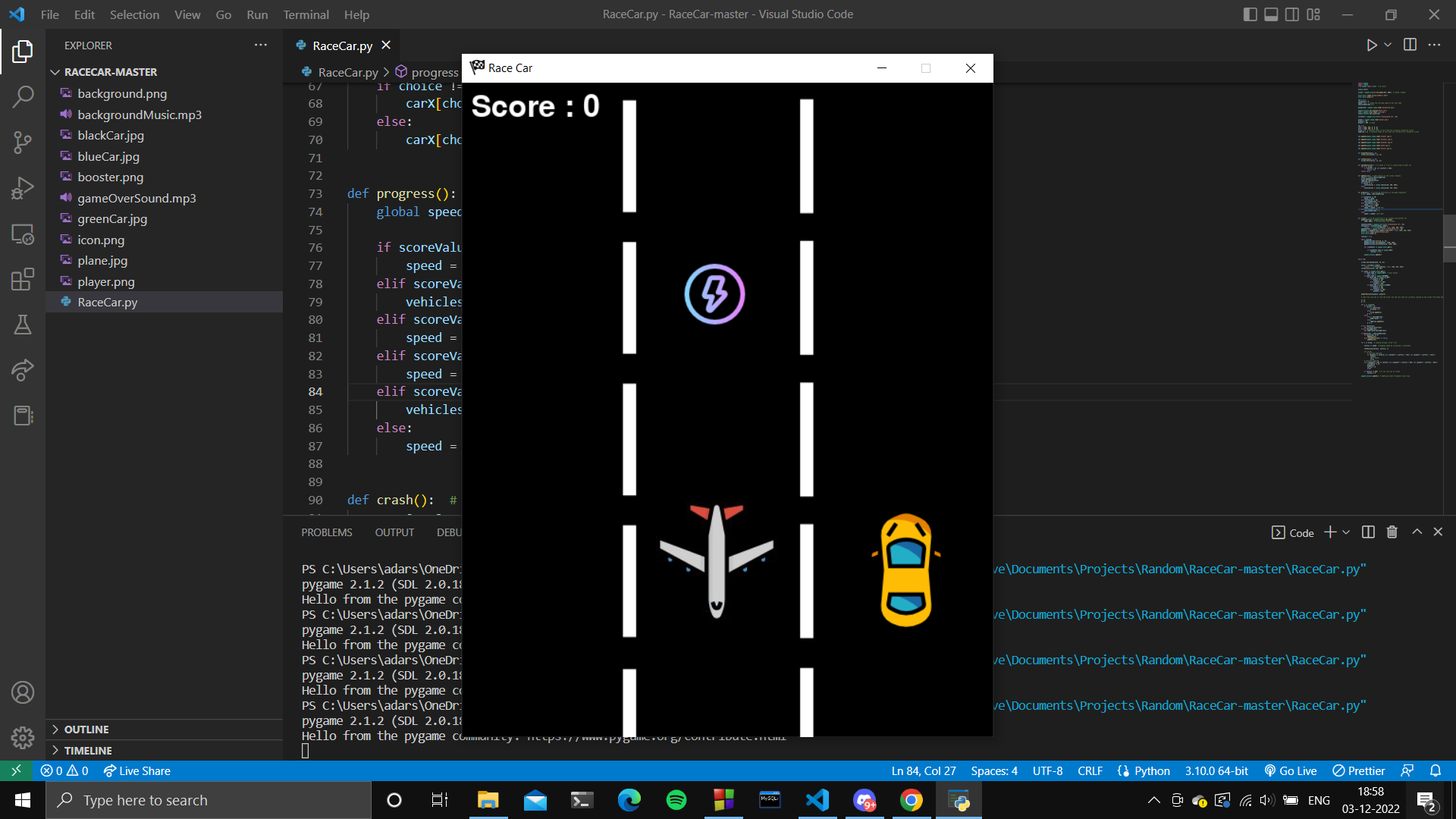
Task: Open Run and Debug view
Action: pos(23,187)
